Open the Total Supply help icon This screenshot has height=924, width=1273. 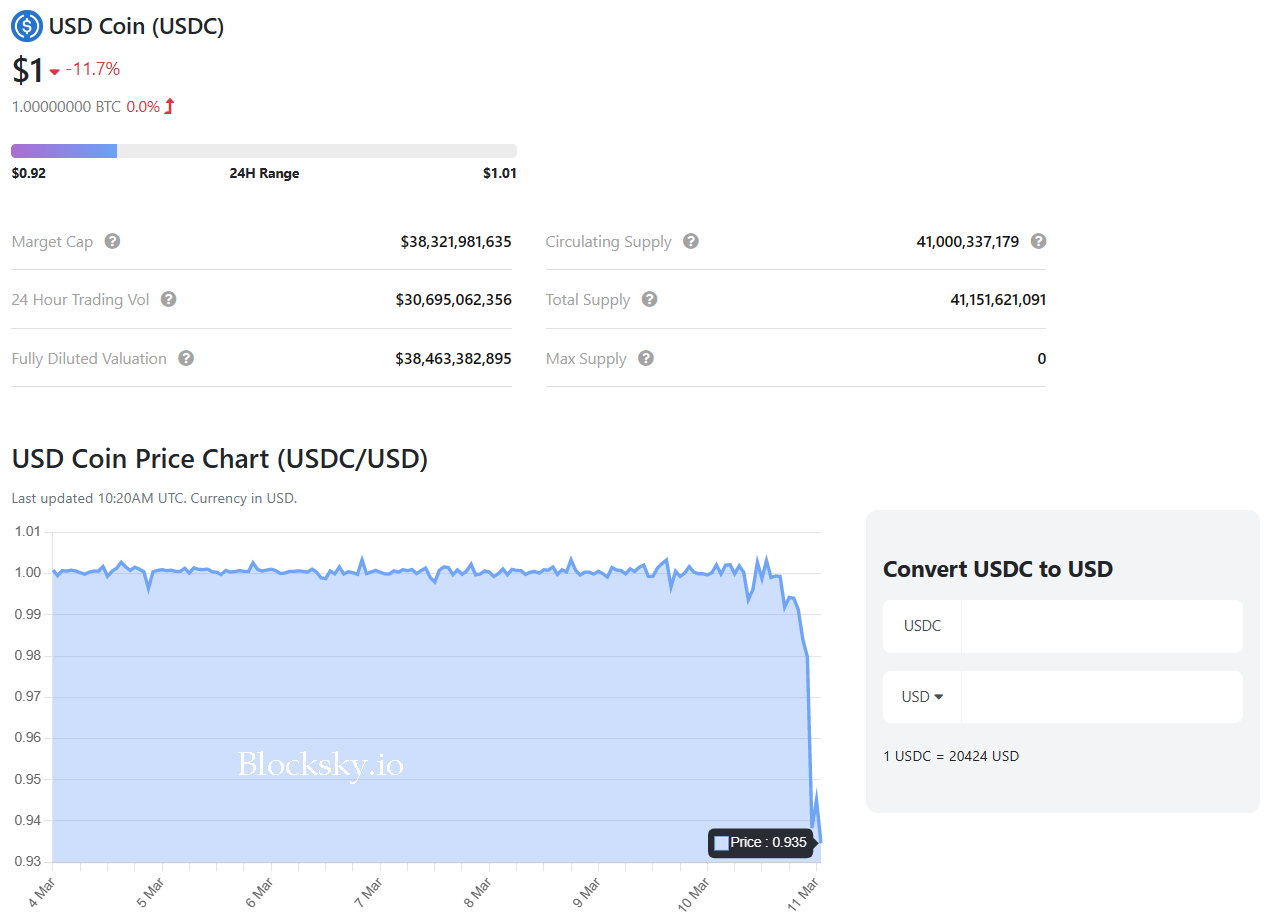pos(650,299)
